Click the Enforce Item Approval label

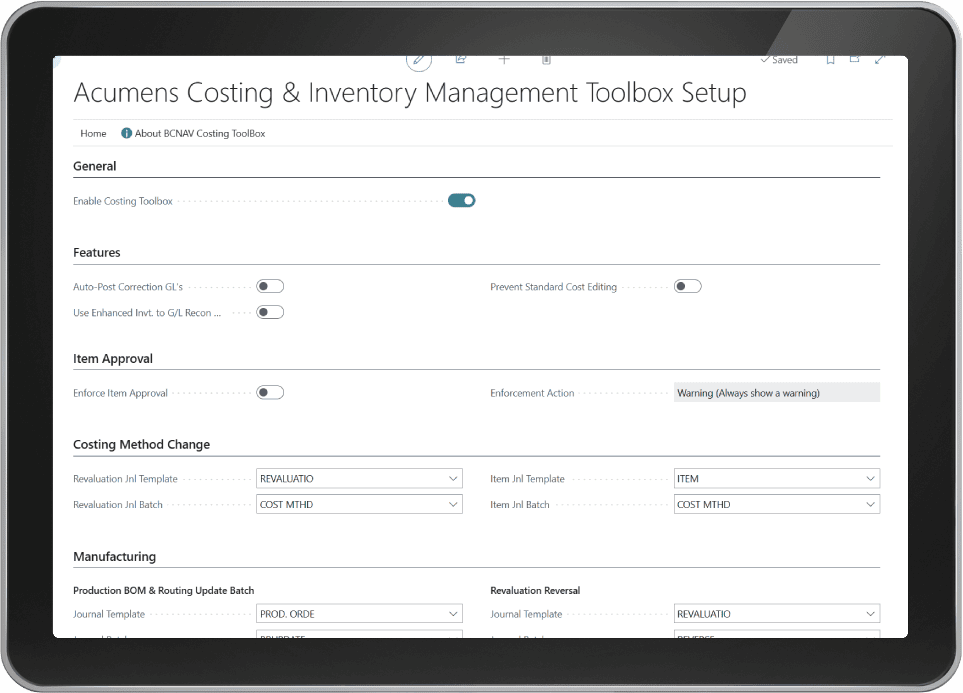point(120,393)
